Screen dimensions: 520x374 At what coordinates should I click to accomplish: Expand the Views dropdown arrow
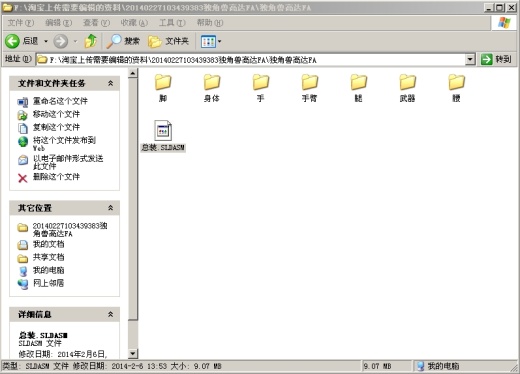[219, 41]
